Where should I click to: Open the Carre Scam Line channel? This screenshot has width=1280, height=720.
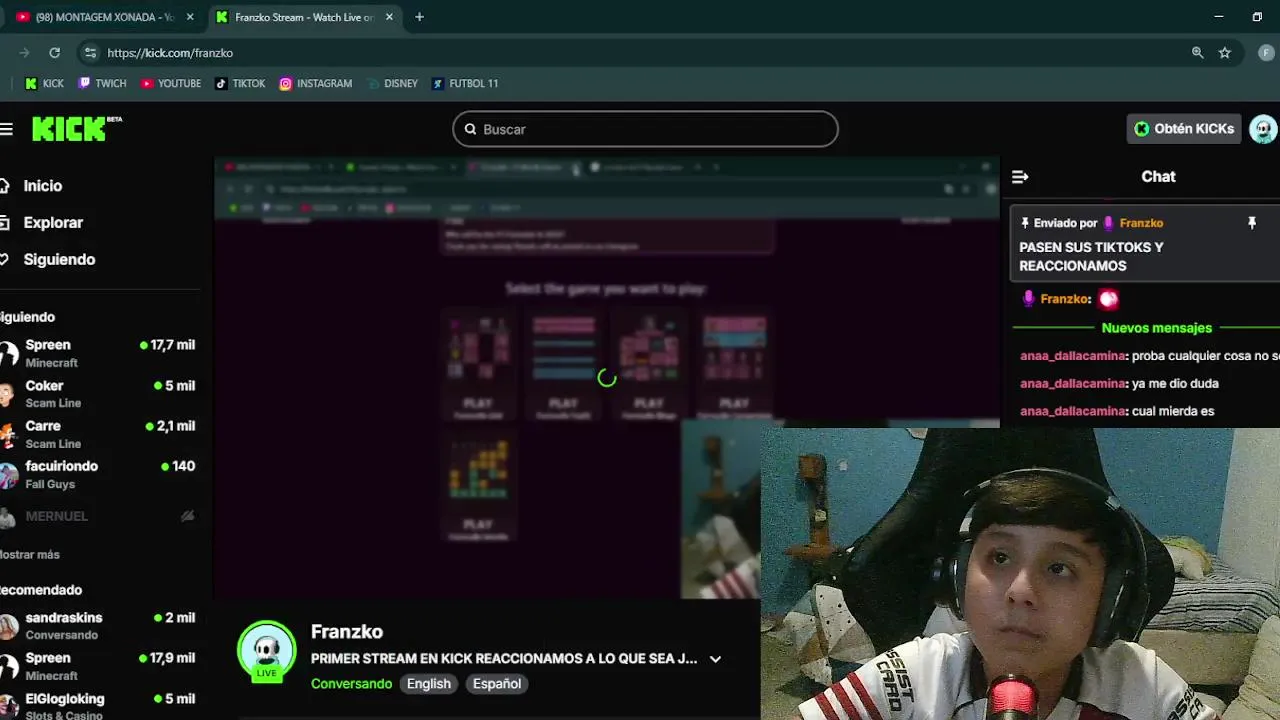point(98,435)
